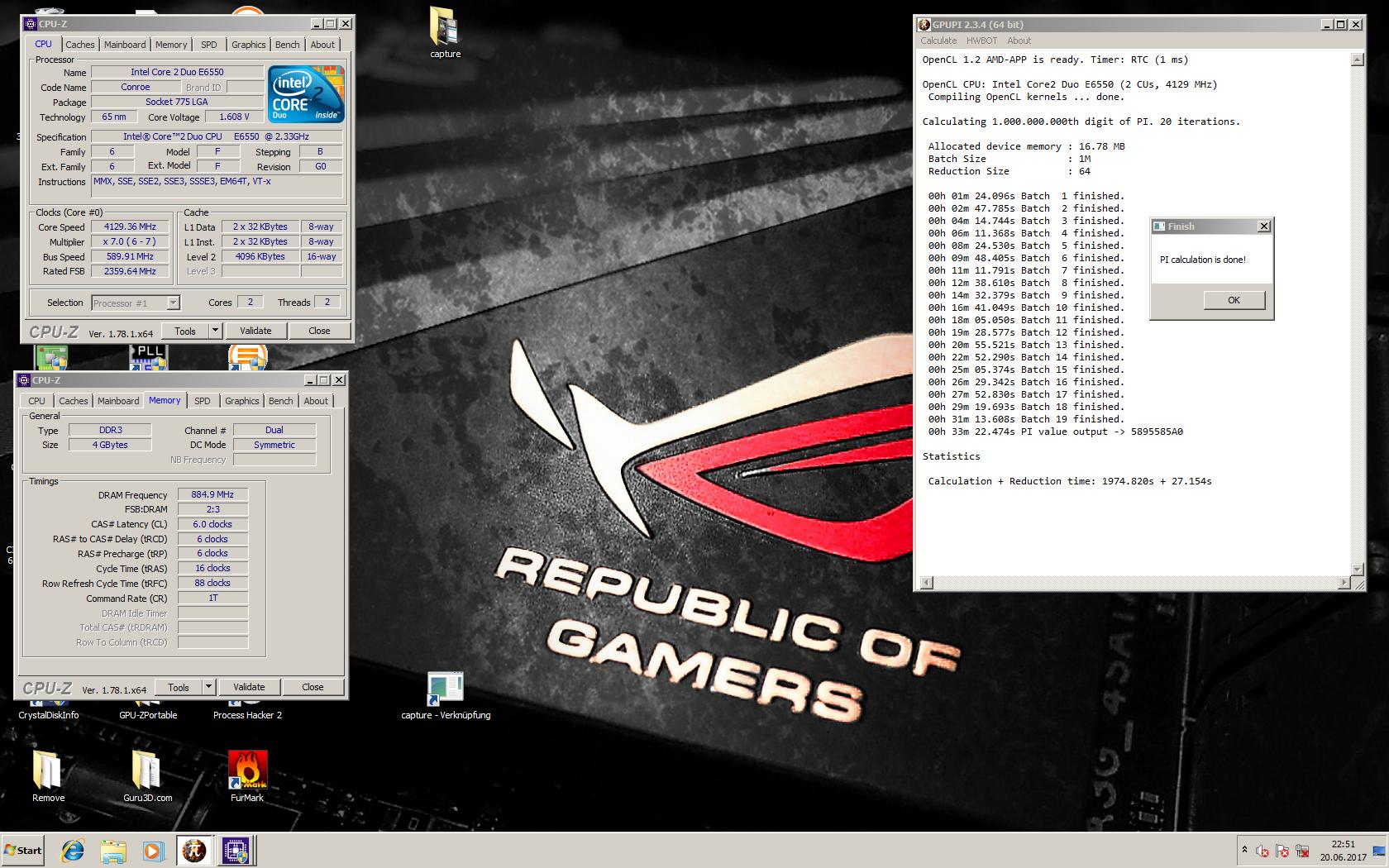Click the Tools button in the top CPU-Z window

click(x=185, y=331)
